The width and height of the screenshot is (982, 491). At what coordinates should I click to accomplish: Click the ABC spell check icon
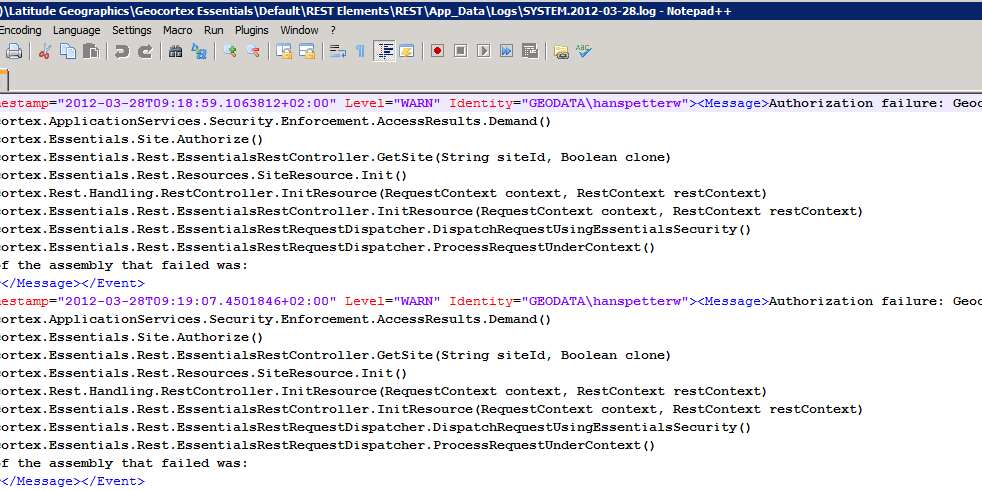tap(584, 51)
